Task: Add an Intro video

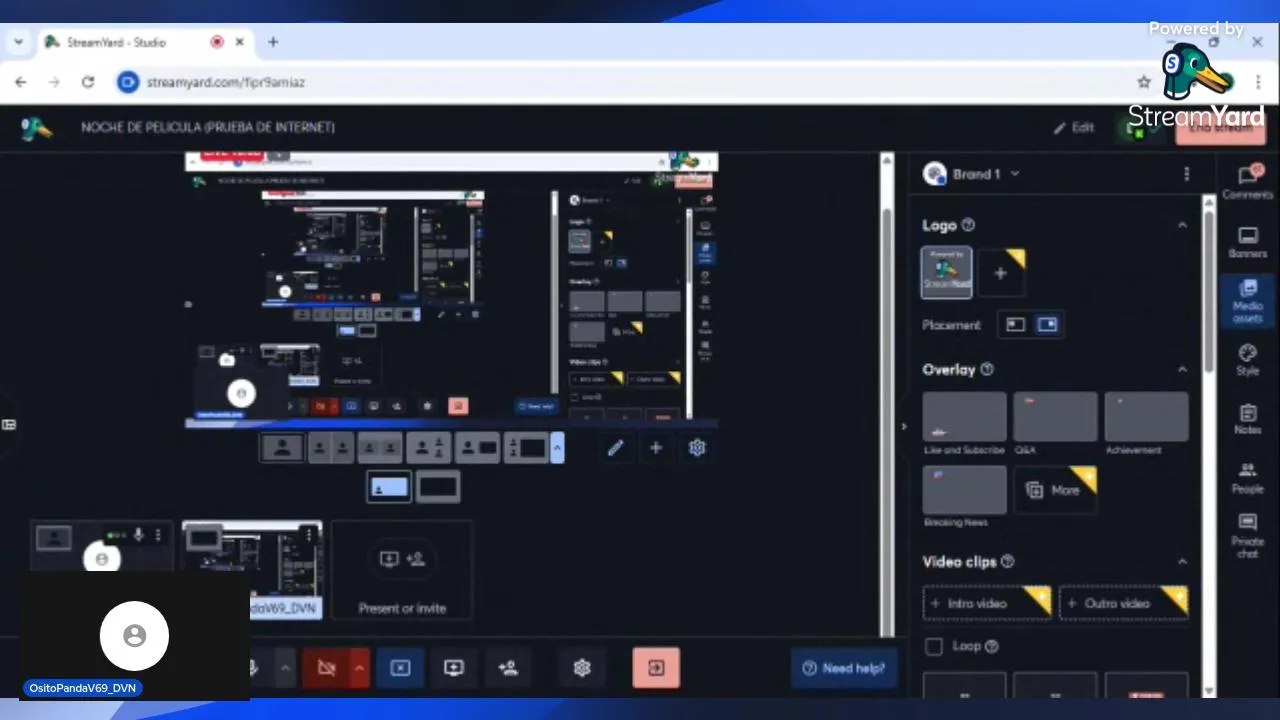Action: pos(986,604)
